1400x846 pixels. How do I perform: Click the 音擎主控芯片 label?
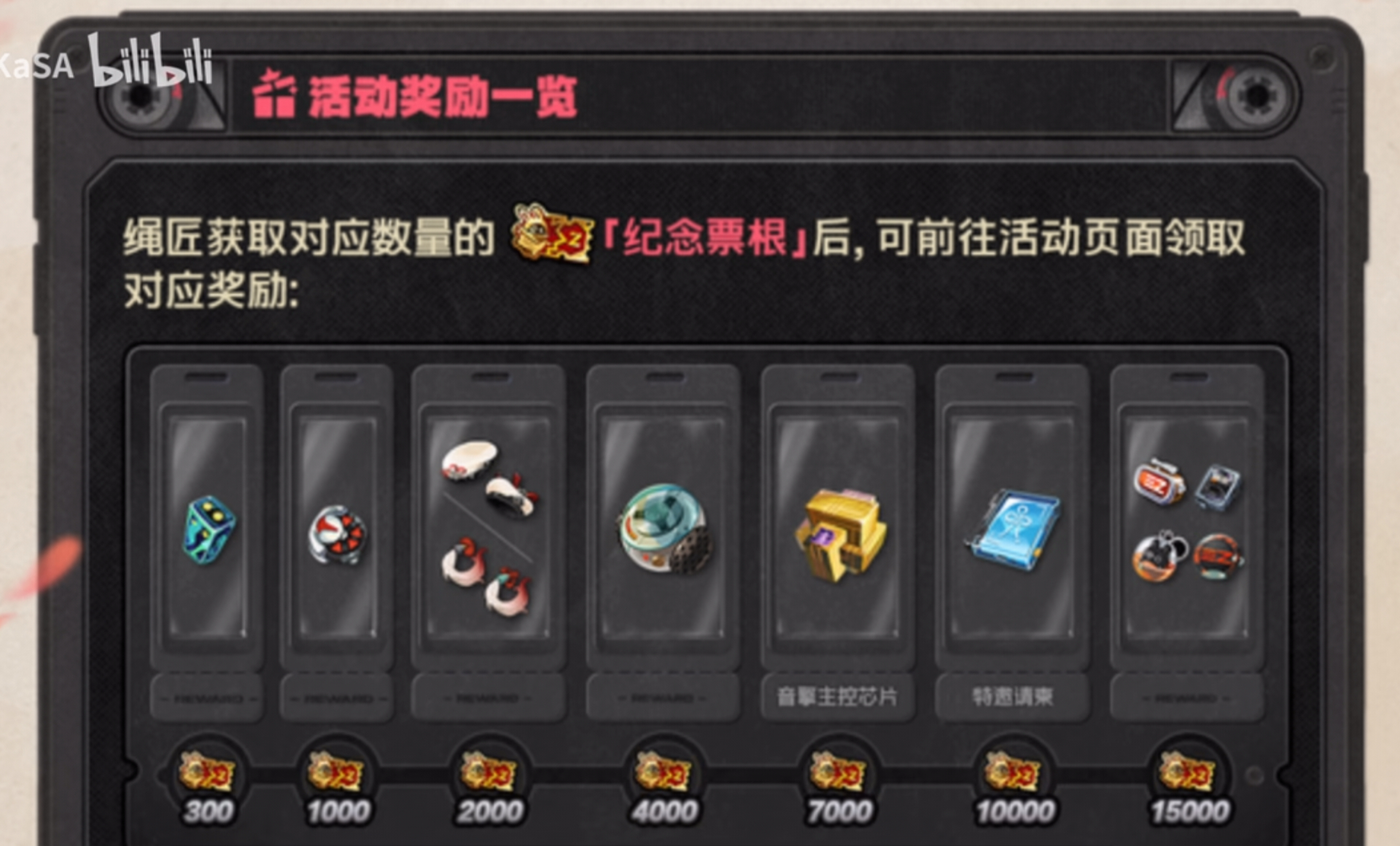tap(837, 696)
